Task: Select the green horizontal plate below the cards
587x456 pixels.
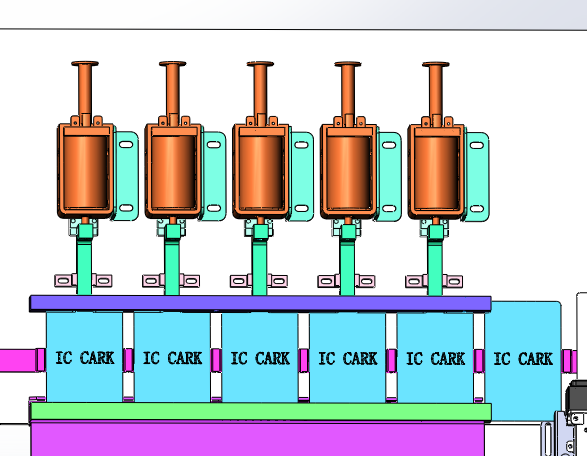Action: coord(261,411)
